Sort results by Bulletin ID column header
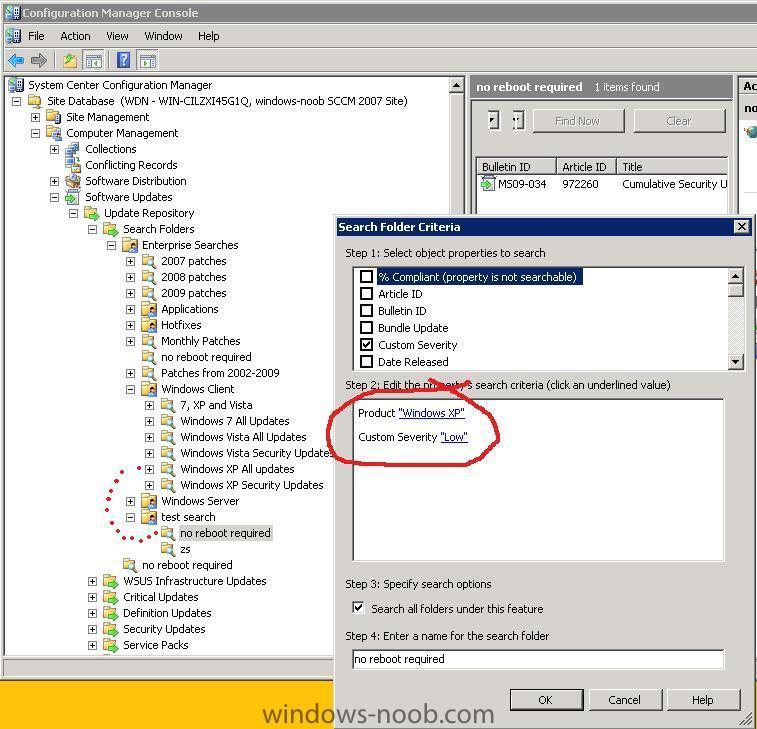 [516, 167]
